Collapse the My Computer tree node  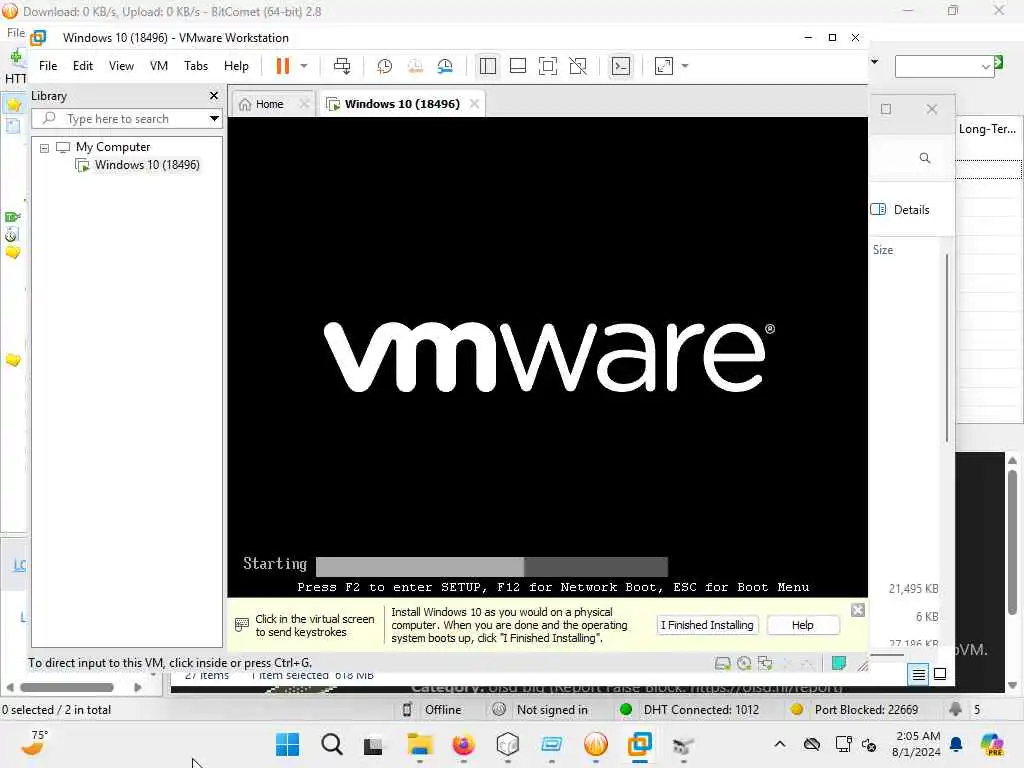pos(44,148)
